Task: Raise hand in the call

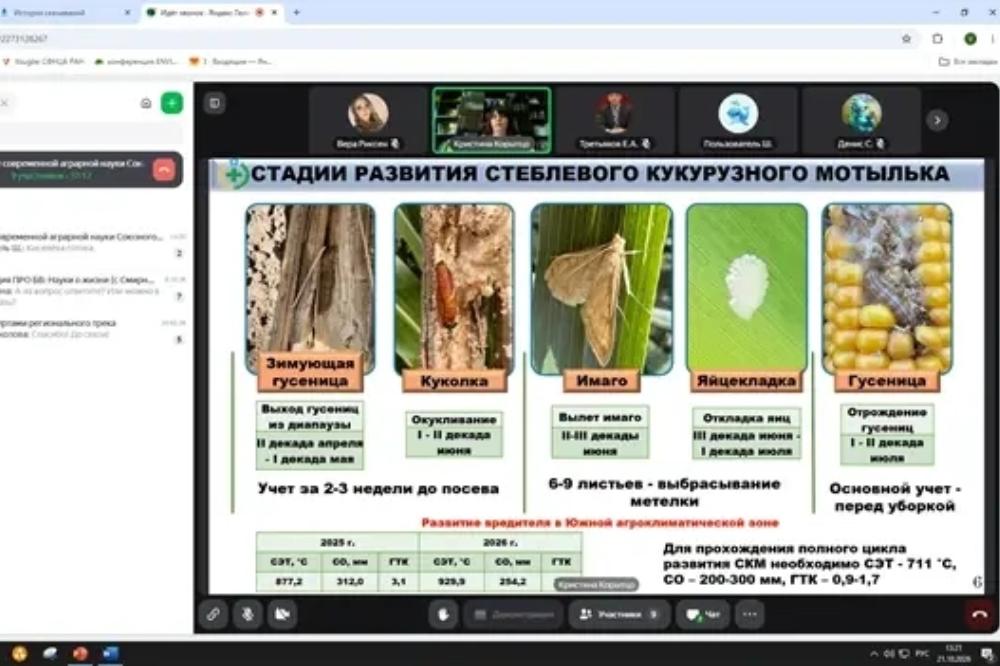Action: (444, 614)
